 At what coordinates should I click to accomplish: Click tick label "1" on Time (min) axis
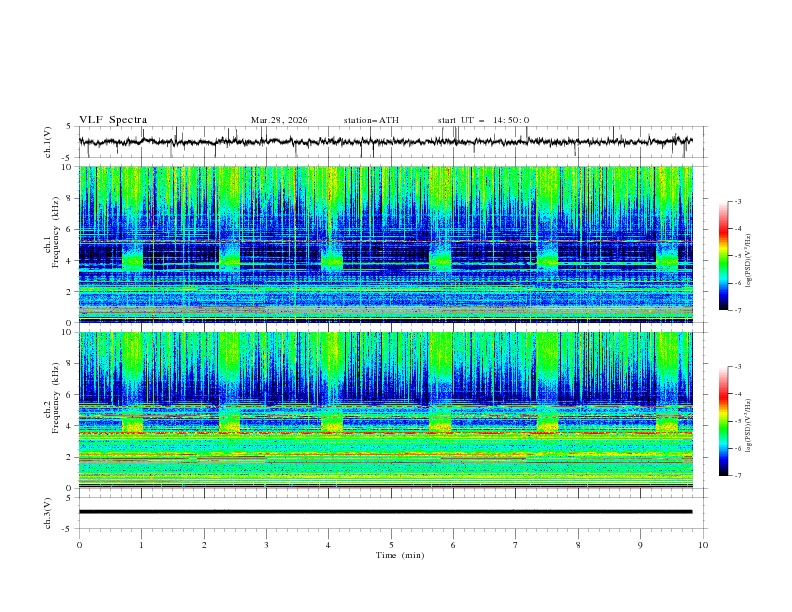(142, 545)
